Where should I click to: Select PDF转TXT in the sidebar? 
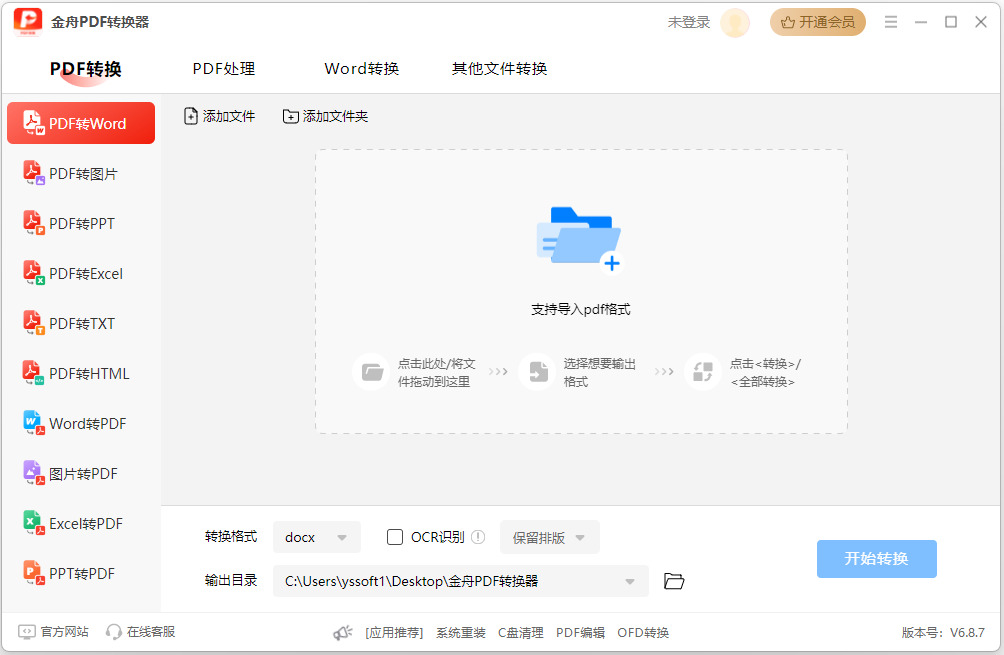click(x=81, y=323)
